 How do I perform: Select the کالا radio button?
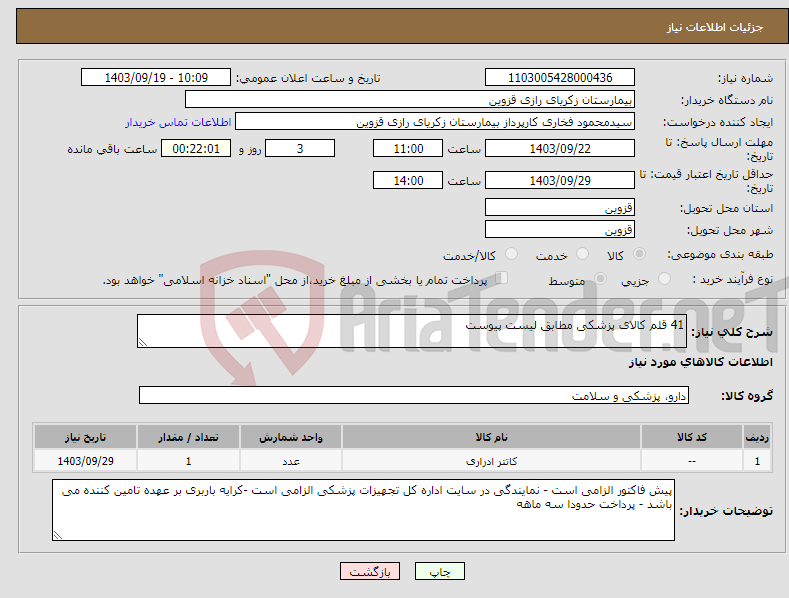[x=639, y=254]
